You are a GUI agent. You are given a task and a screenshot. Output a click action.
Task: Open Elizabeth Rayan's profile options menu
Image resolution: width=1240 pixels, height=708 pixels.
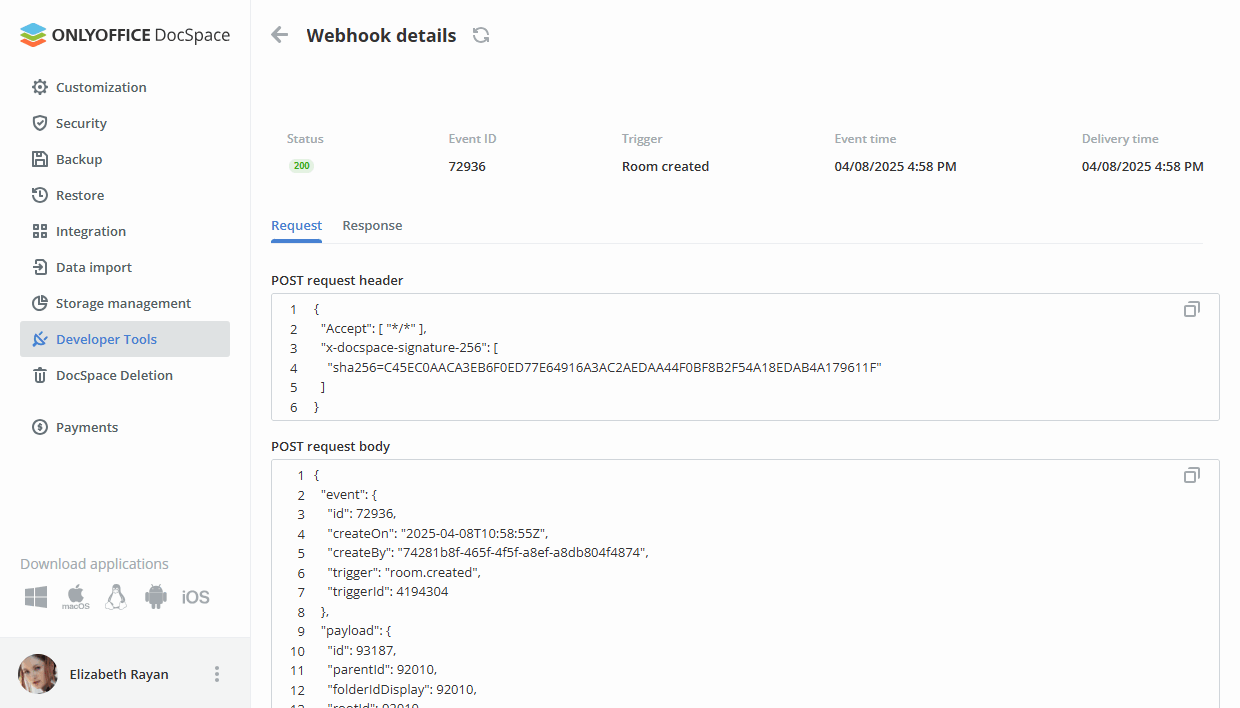pos(217,674)
